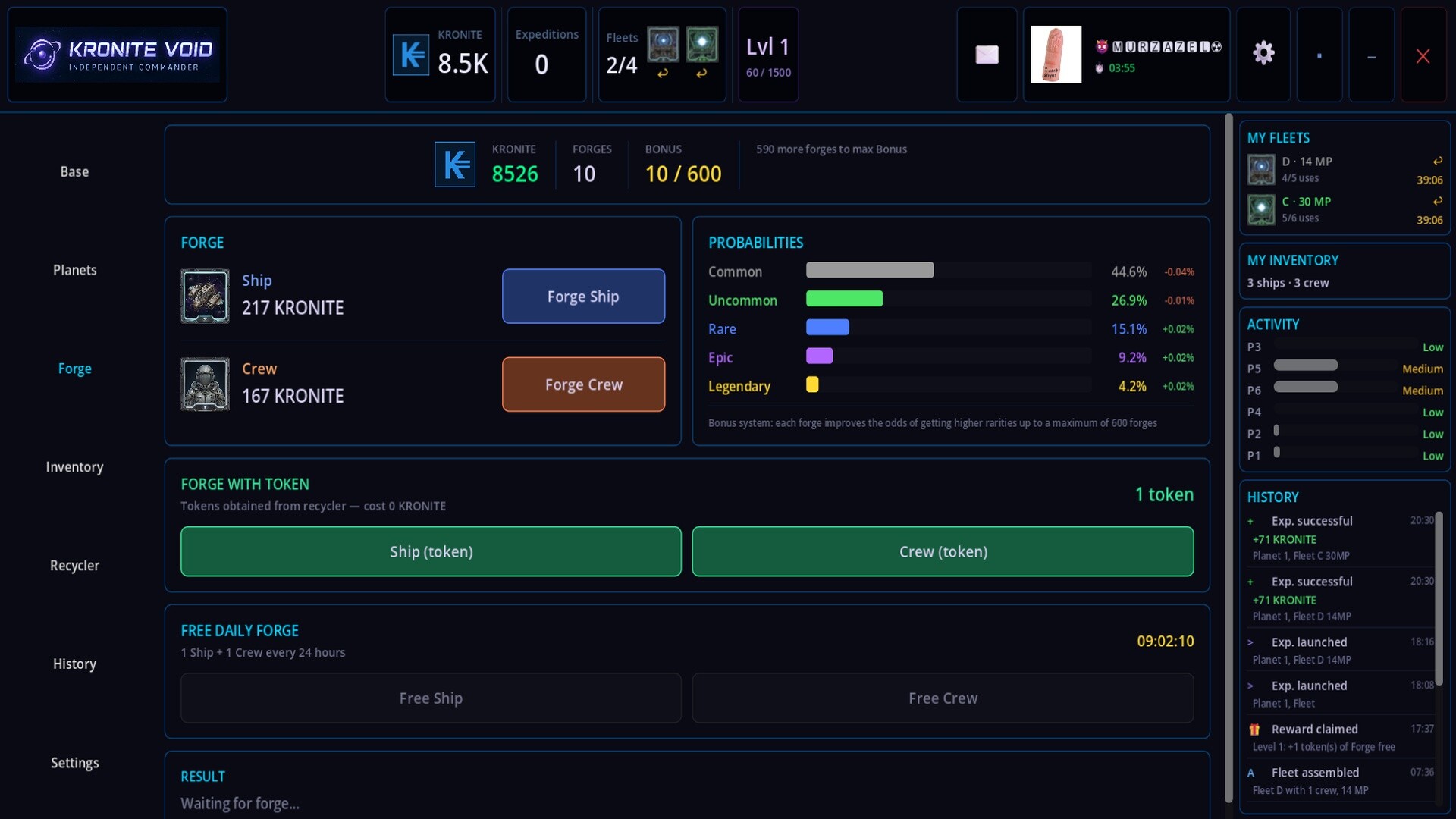Screen dimensions: 1456x819
Task: Select second green fleet icon in header
Action: pyautogui.click(x=701, y=45)
